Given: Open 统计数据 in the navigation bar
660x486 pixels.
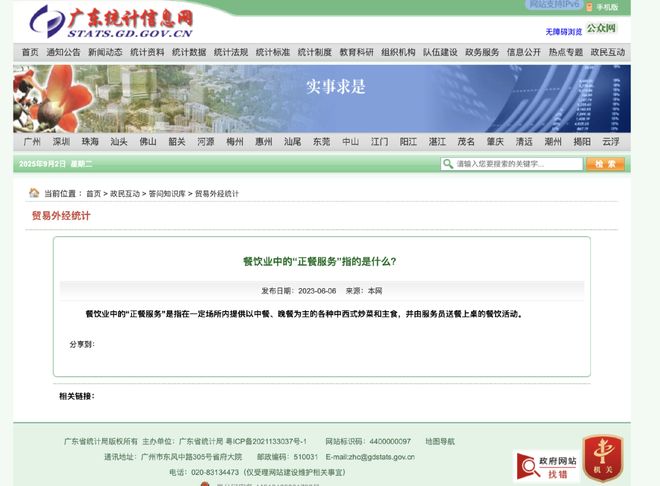Looking at the screenshot, I should coord(189,52).
